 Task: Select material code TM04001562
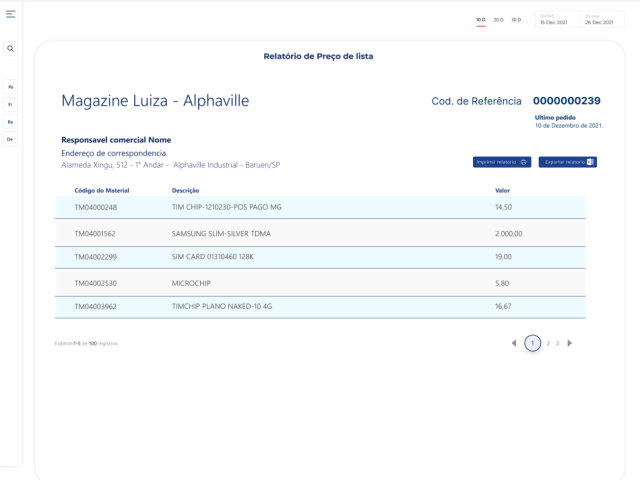click(95, 234)
